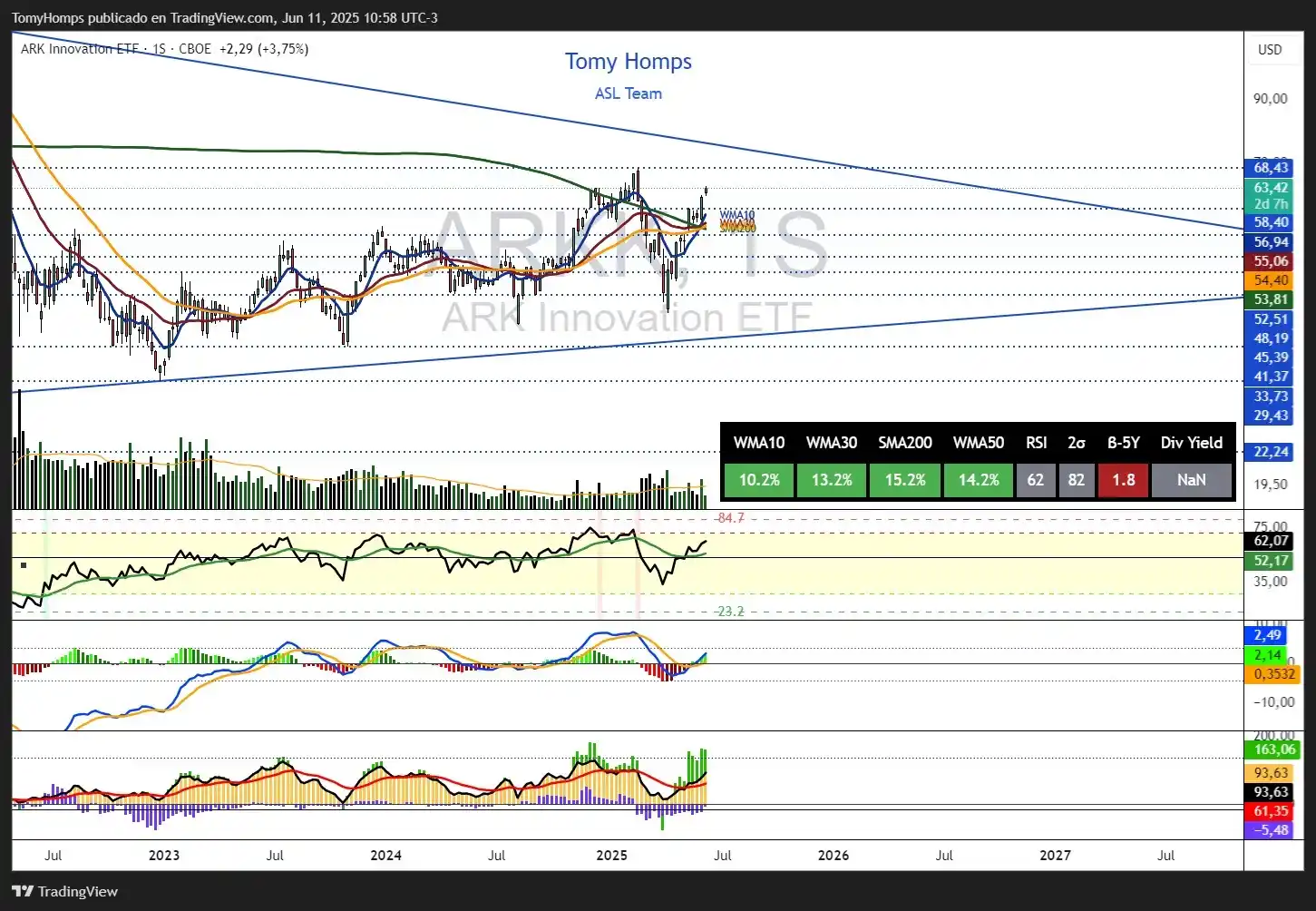This screenshot has height=911, width=1316.
Task: Click the gray 82 value cell
Action: tap(1077, 480)
